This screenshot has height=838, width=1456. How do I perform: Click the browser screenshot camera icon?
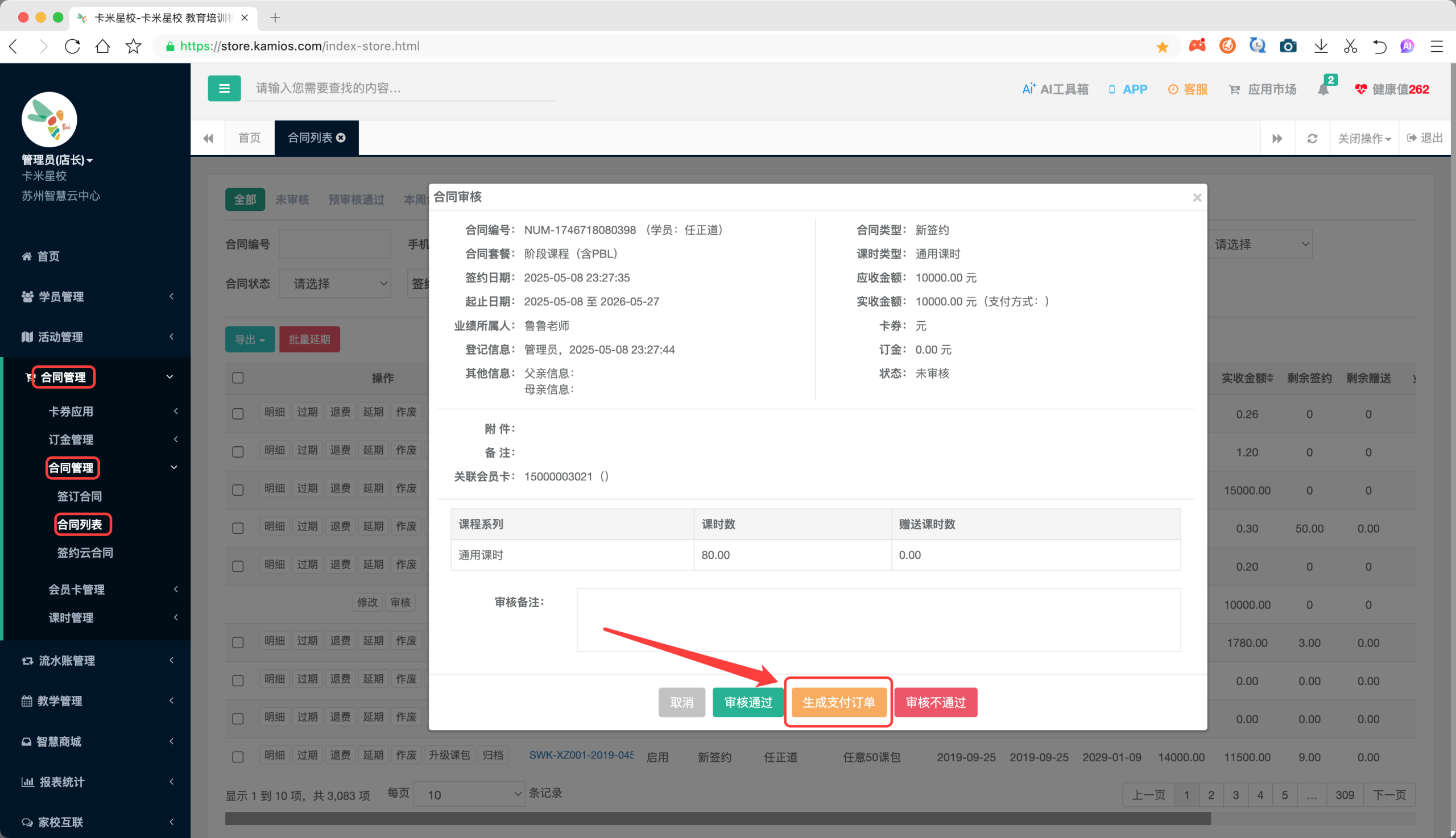tap(1288, 46)
